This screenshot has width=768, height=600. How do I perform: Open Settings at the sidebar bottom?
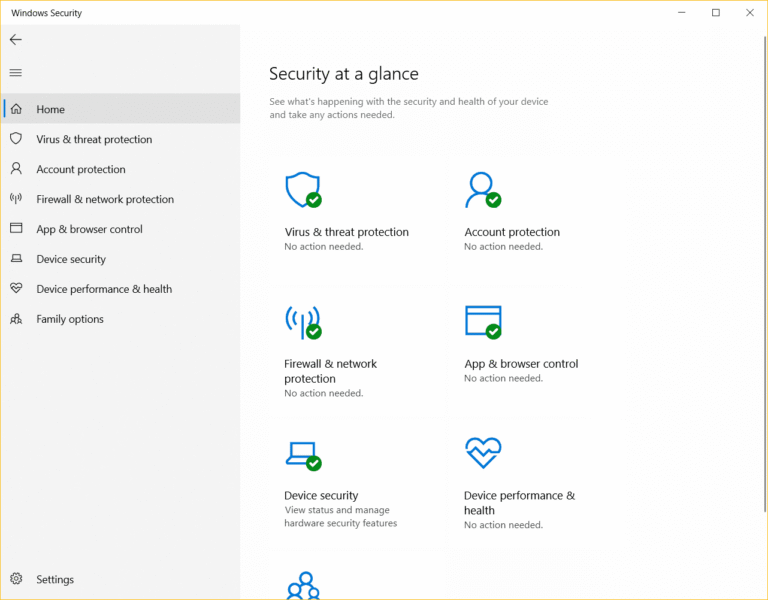click(120, 579)
